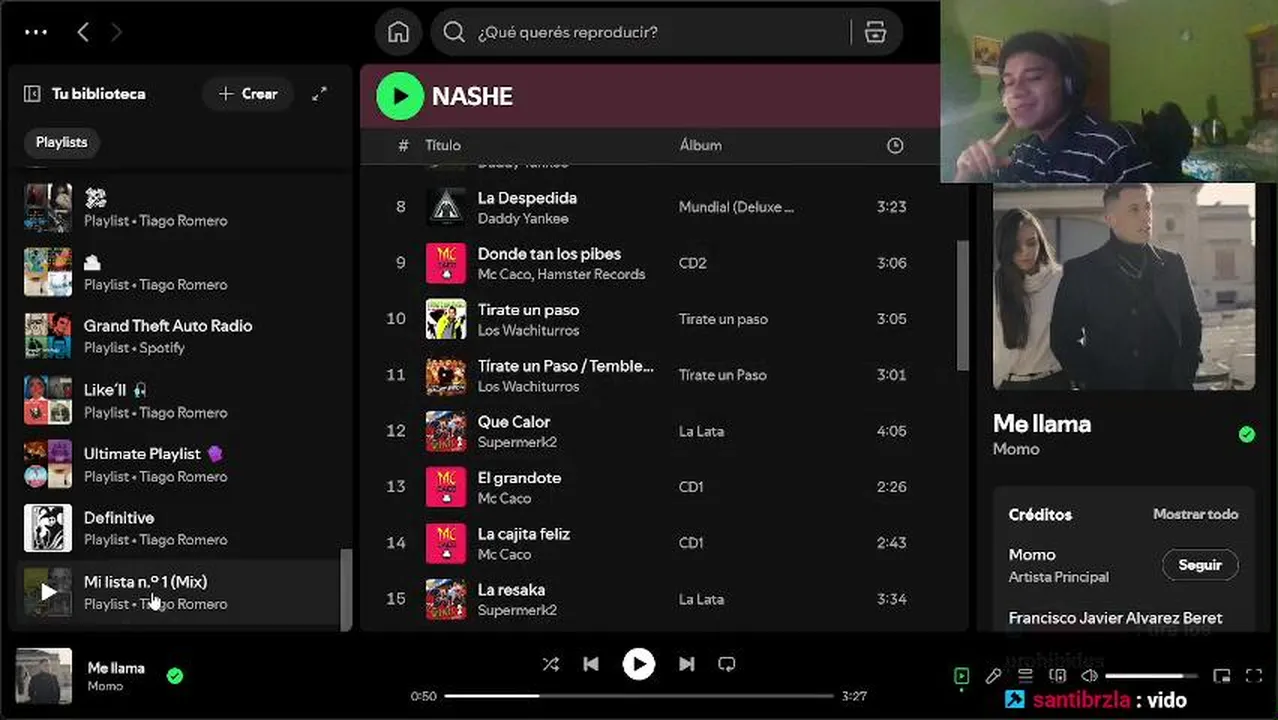Image resolution: width=1278 pixels, height=720 pixels.
Task: Skip to previous track
Action: tap(591, 664)
